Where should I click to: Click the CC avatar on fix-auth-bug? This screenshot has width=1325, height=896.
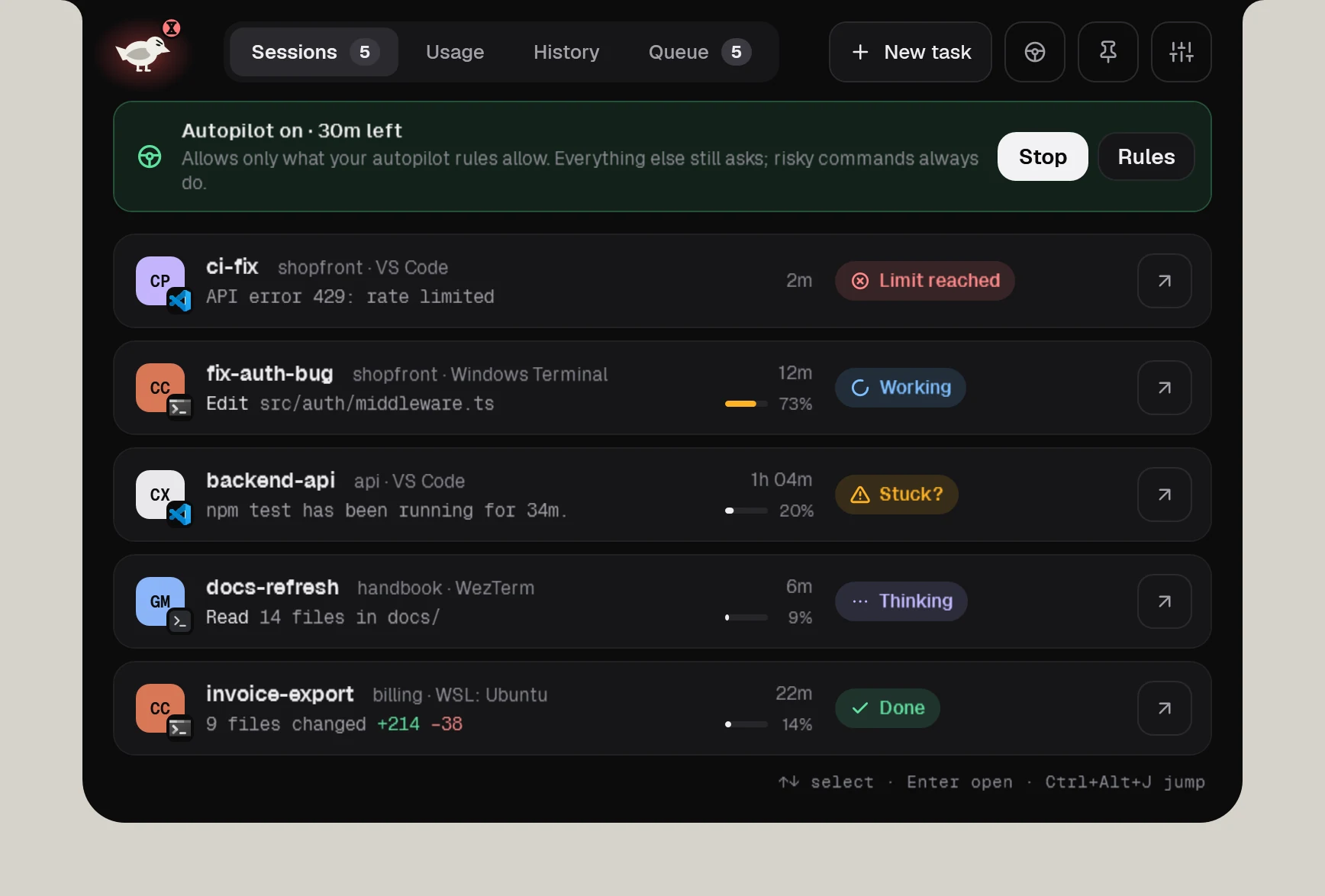point(160,388)
